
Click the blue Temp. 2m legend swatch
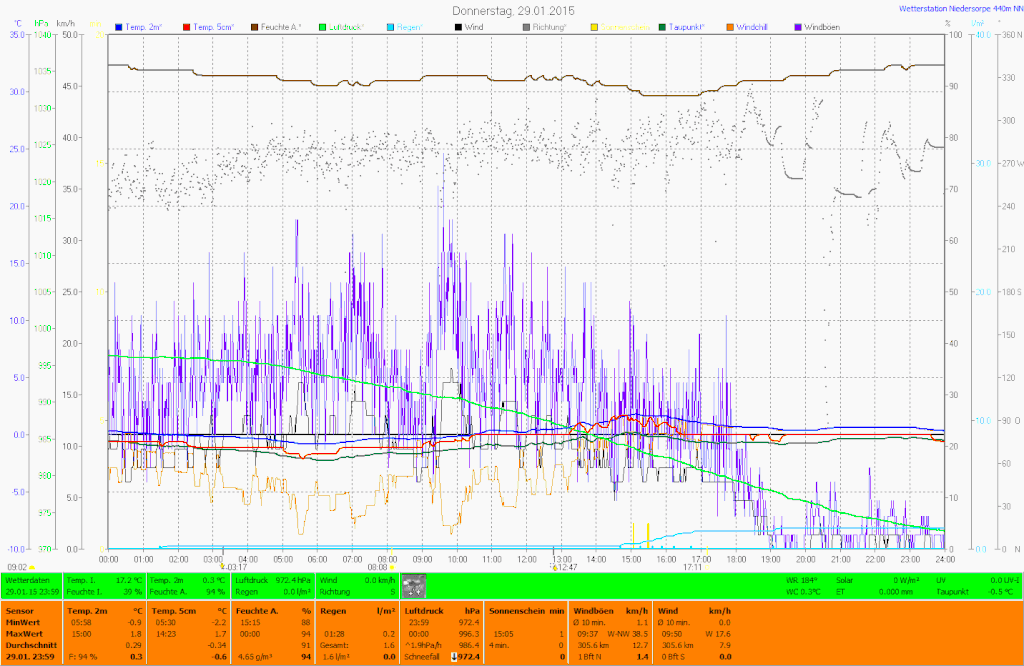click(x=120, y=26)
